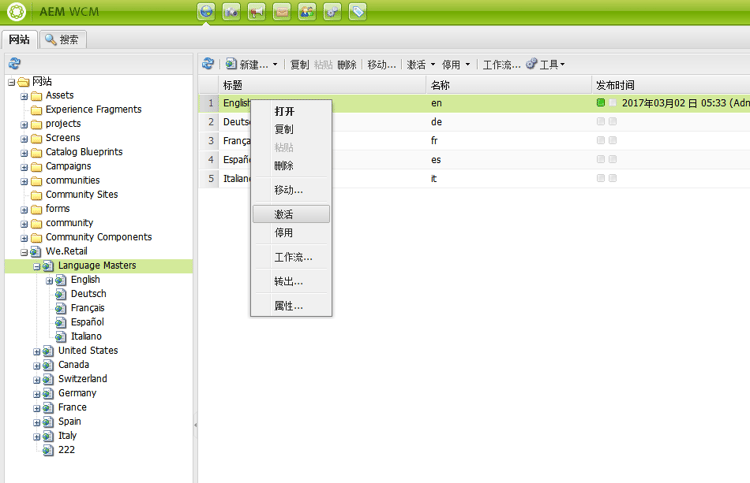Select the Français page in tree
The image size is (750, 483).
click(88, 308)
